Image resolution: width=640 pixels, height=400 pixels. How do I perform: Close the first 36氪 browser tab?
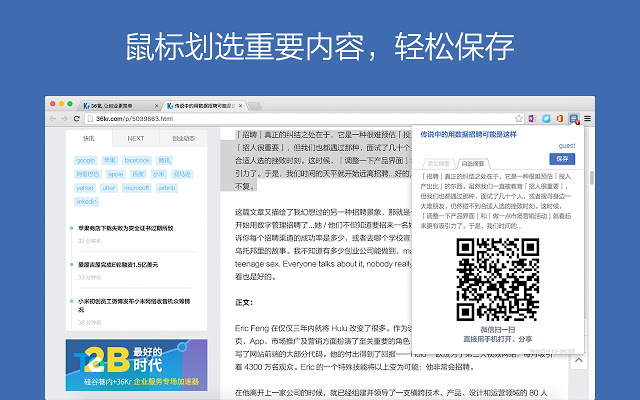[156, 106]
